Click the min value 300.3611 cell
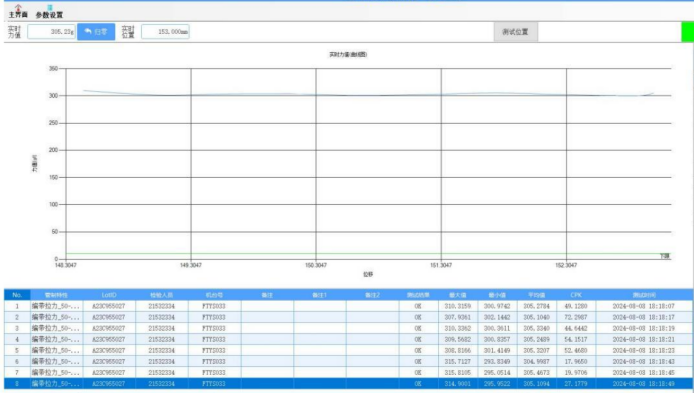Screen dimensions: 695x394 (x=497, y=328)
